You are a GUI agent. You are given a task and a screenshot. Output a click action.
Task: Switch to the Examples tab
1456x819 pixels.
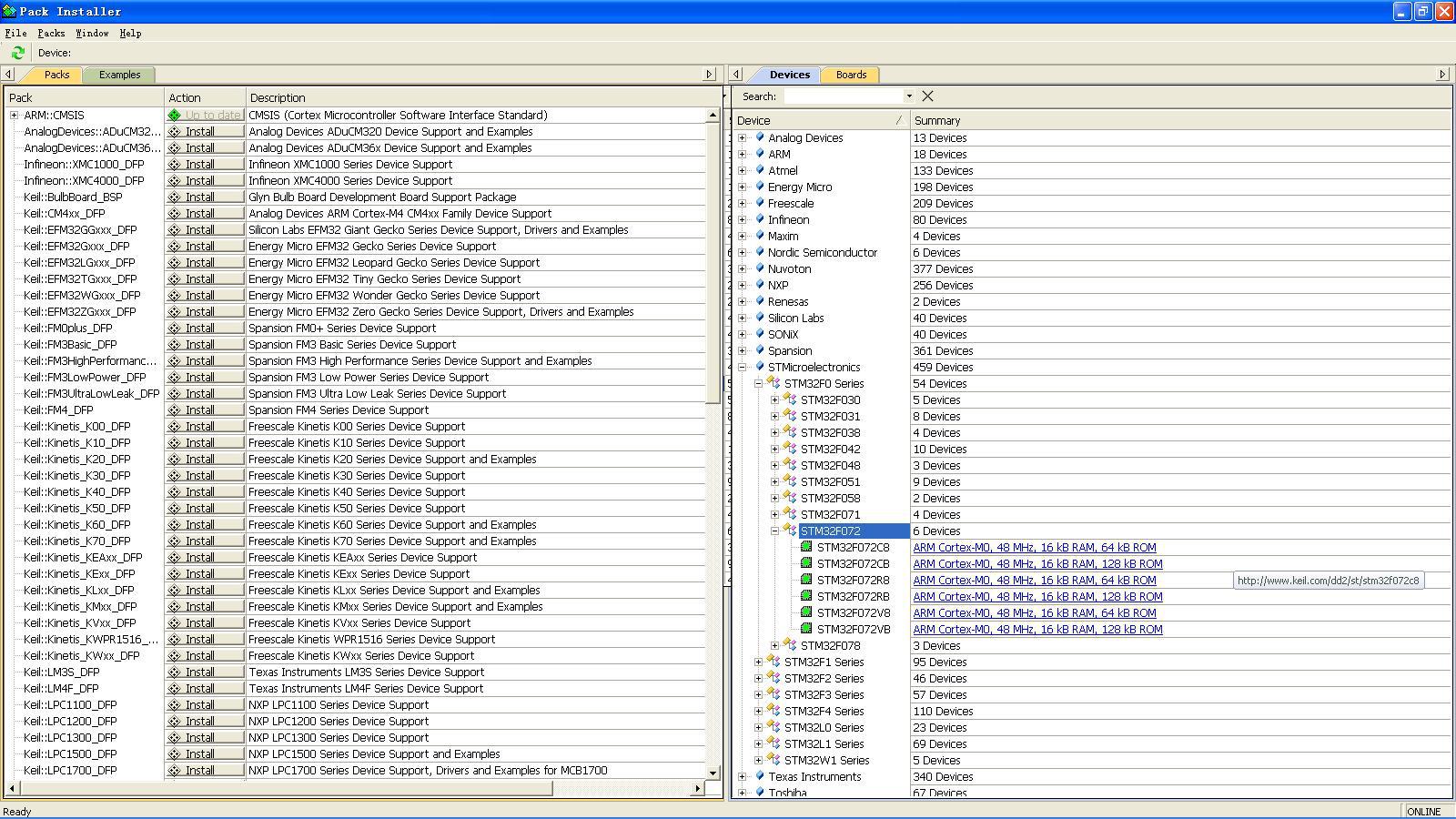click(x=119, y=75)
